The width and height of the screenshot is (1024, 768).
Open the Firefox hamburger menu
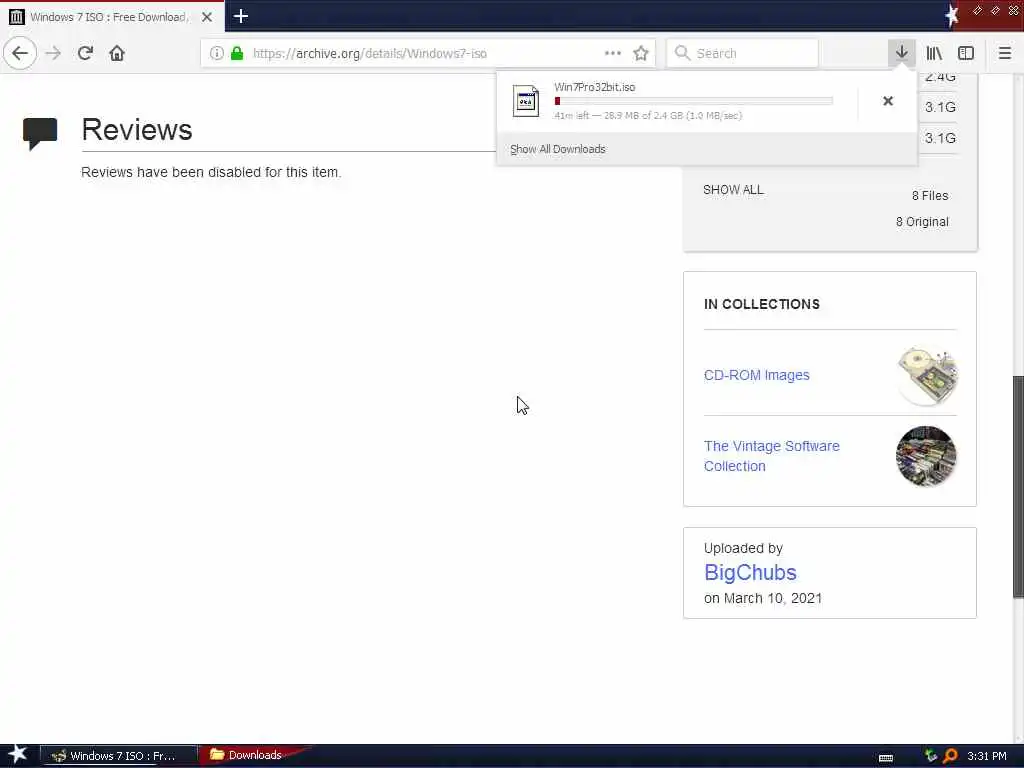pyautogui.click(x=1005, y=53)
